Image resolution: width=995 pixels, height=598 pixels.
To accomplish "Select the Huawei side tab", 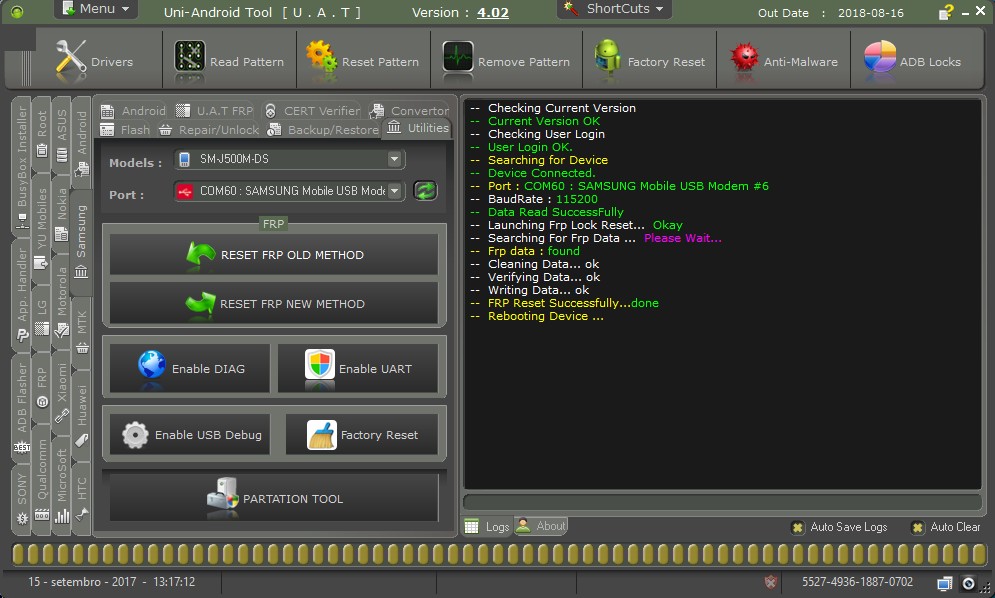I will pyautogui.click(x=82, y=415).
